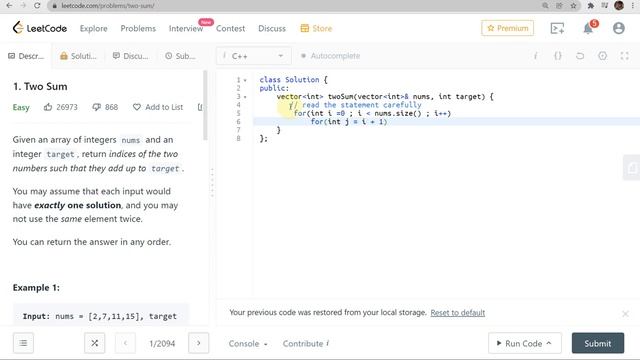
Task: Open the browser three-dot menu
Action: point(633,6)
